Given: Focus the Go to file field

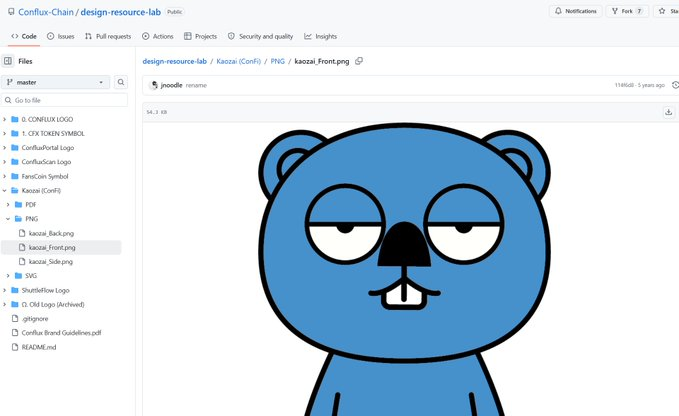Looking at the screenshot, I should (65, 100).
